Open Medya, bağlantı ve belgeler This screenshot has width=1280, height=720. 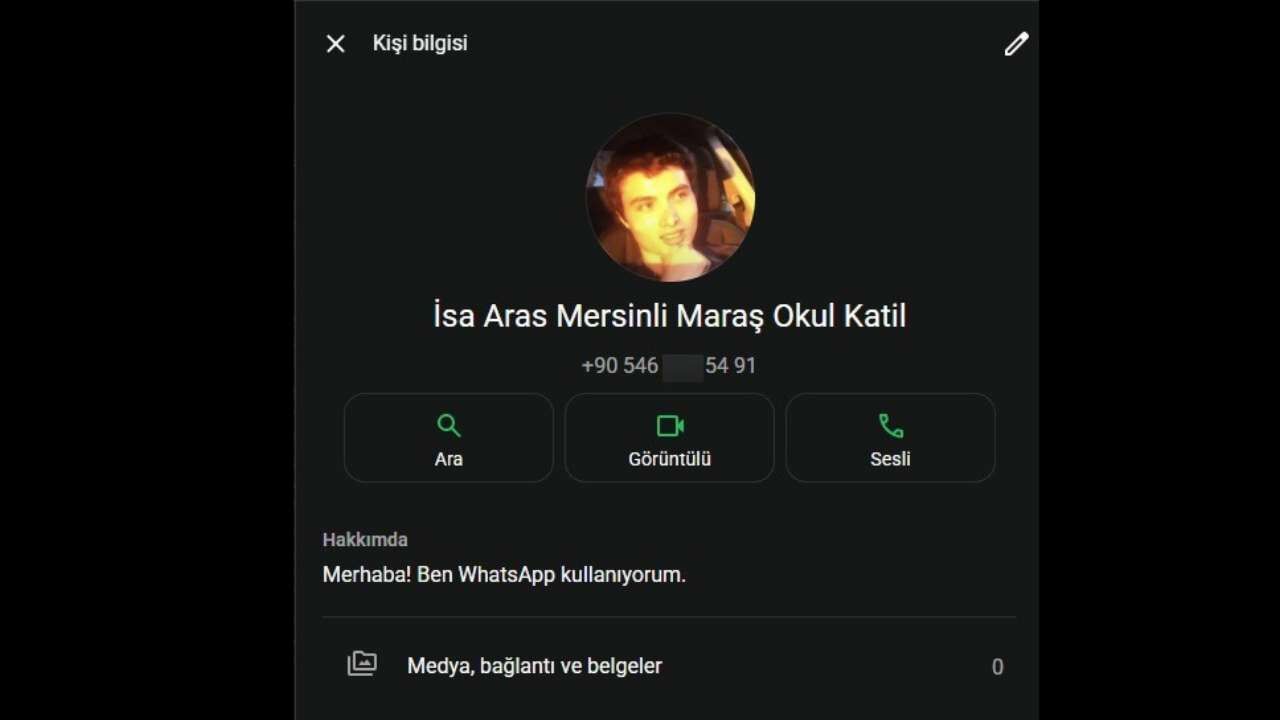point(669,666)
